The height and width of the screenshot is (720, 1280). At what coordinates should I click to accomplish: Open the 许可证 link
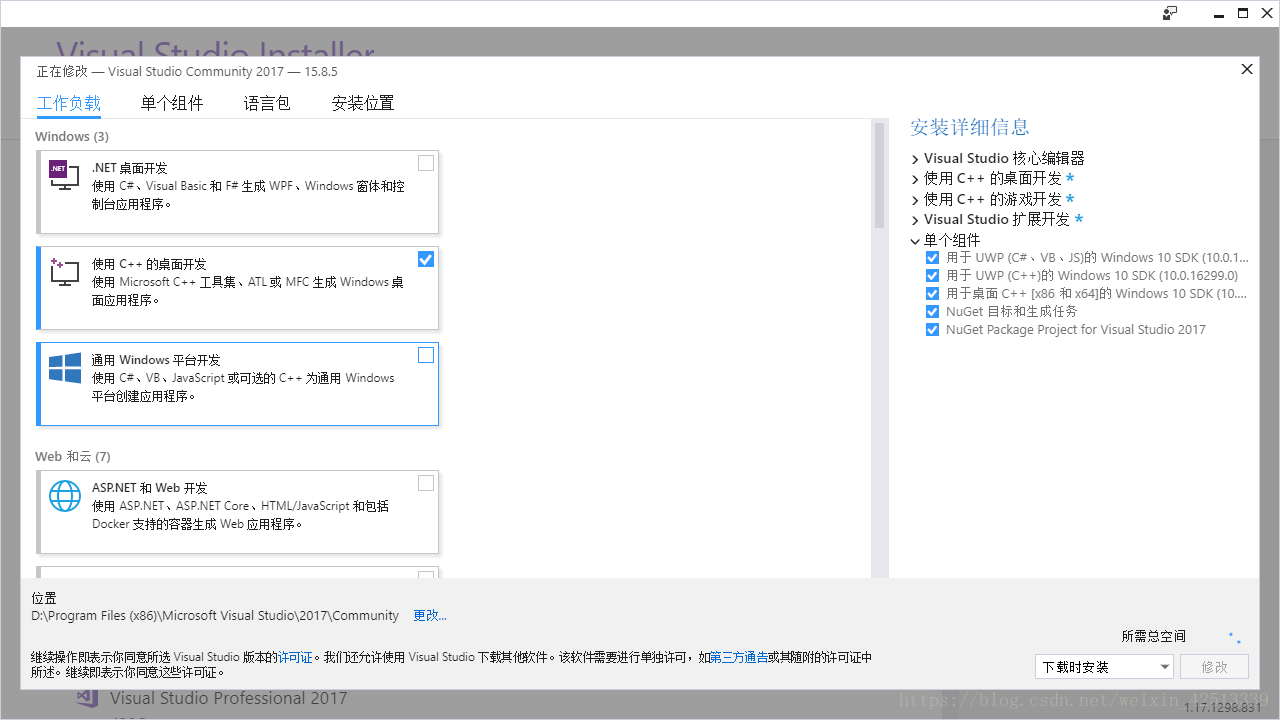click(x=295, y=657)
